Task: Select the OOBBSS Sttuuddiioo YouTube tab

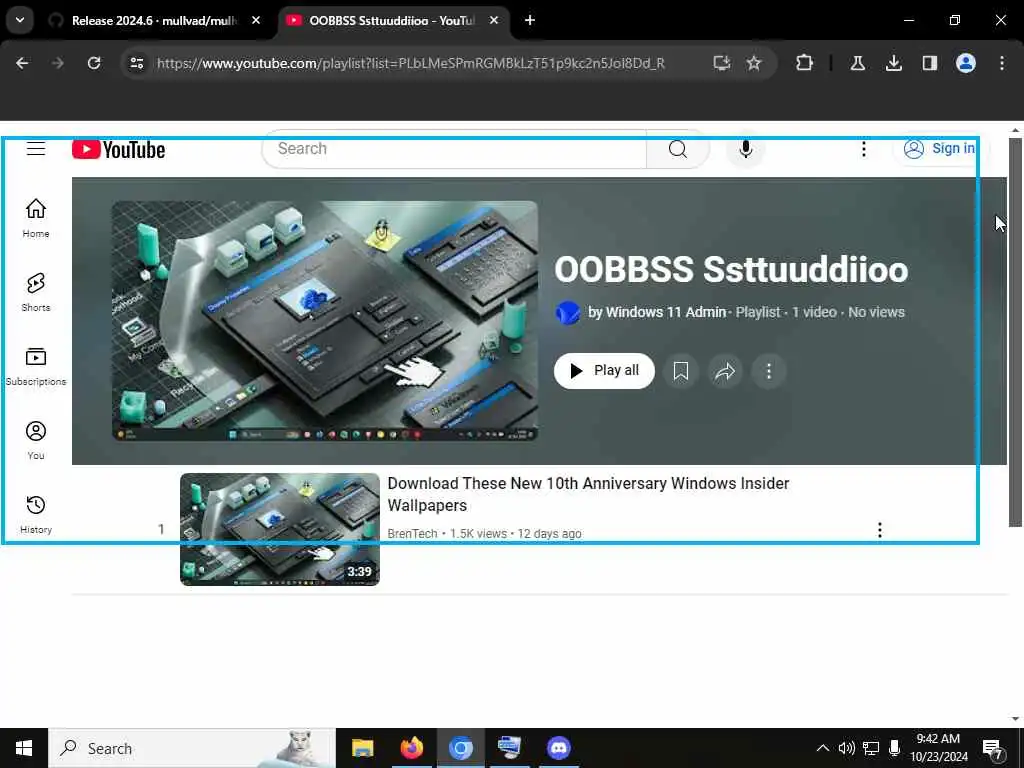Action: [x=391, y=21]
